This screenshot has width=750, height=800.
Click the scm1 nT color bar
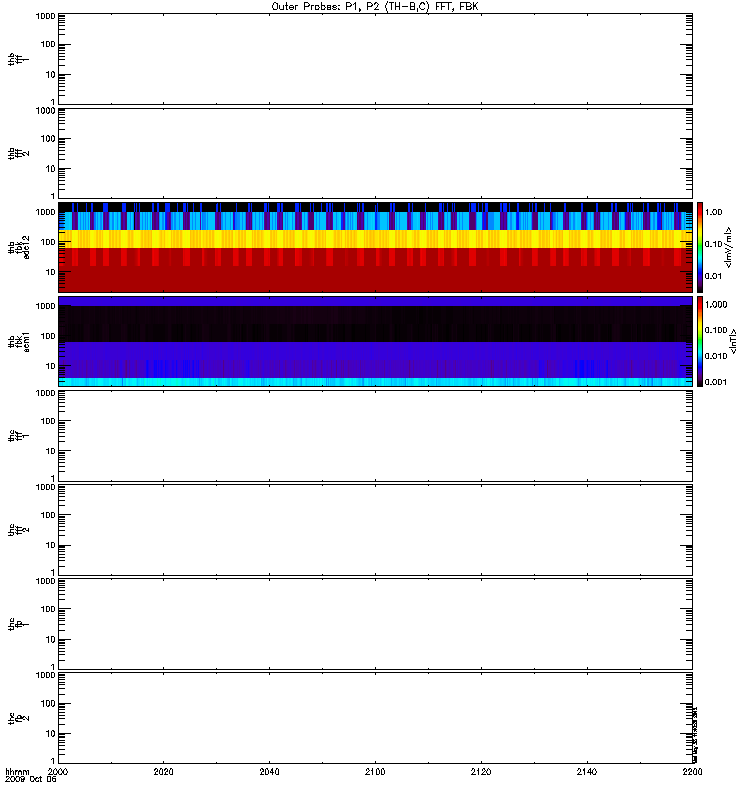pos(700,341)
